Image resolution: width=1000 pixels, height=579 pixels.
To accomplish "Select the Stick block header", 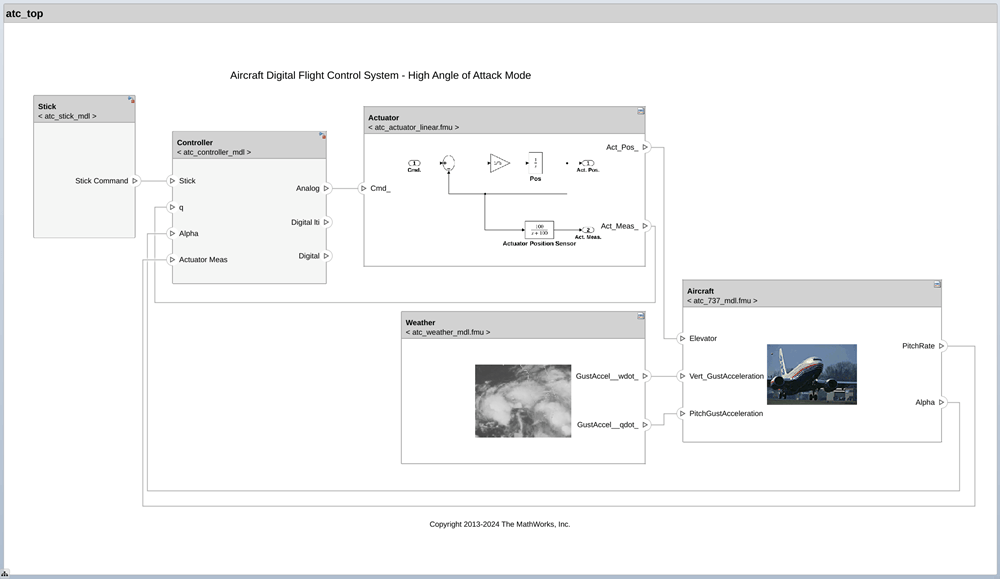I will (84, 110).
